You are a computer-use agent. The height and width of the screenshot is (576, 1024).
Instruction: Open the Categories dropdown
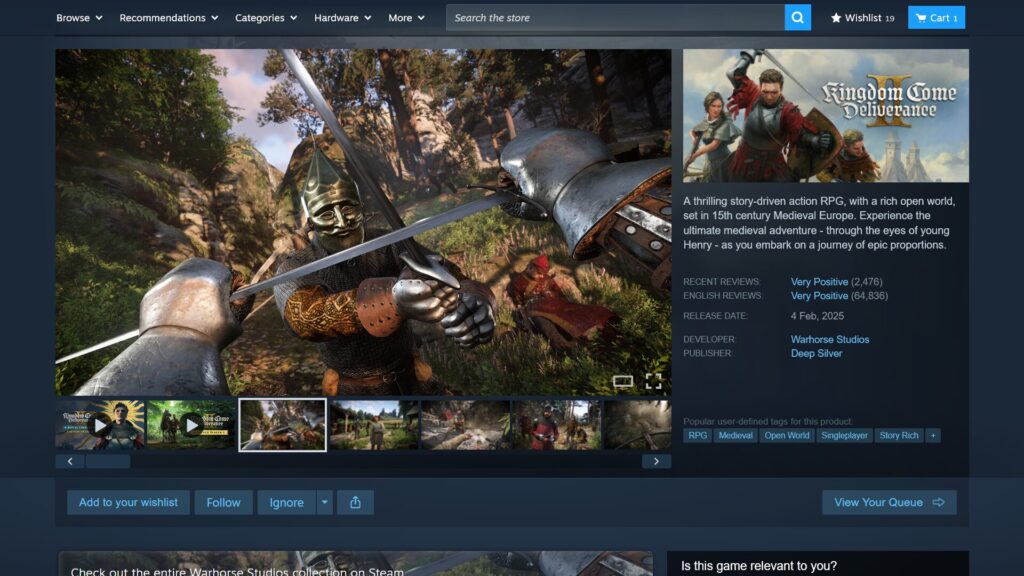click(x=266, y=18)
